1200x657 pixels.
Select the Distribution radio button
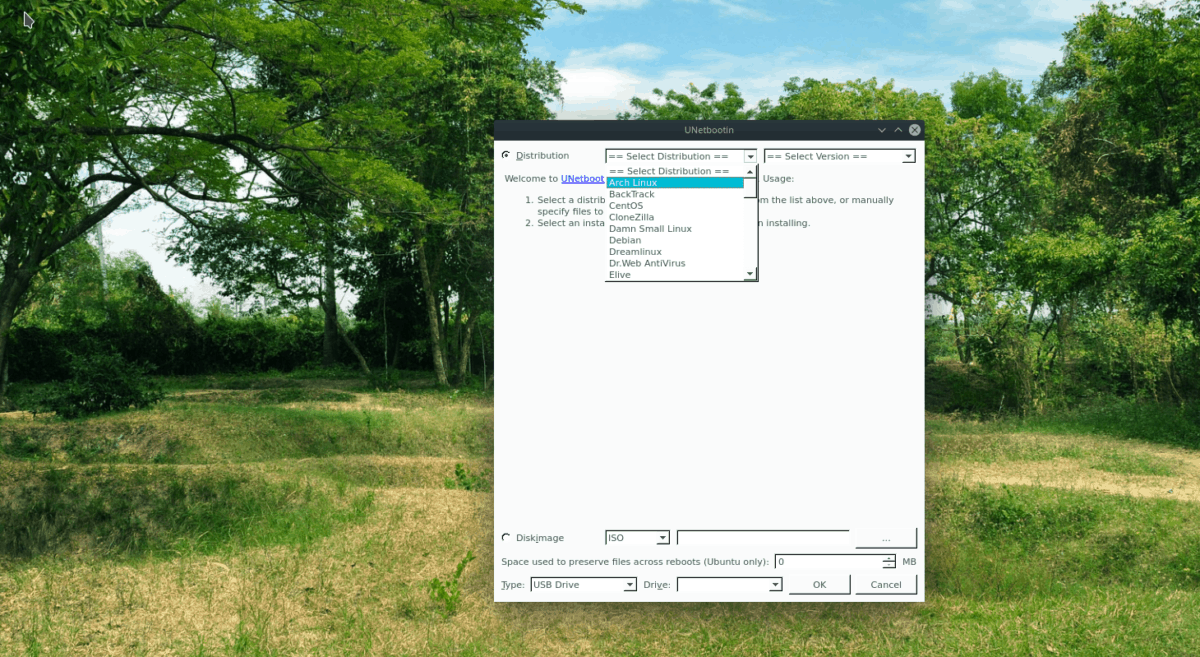(x=505, y=155)
